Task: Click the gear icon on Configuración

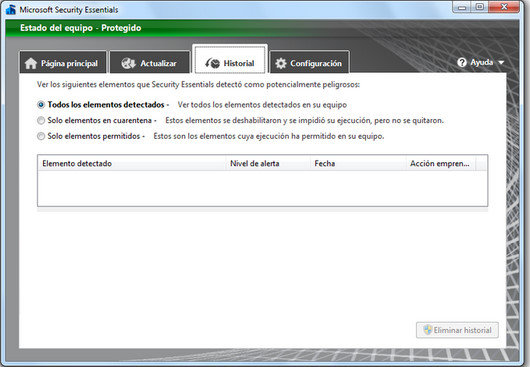Action: [x=281, y=63]
